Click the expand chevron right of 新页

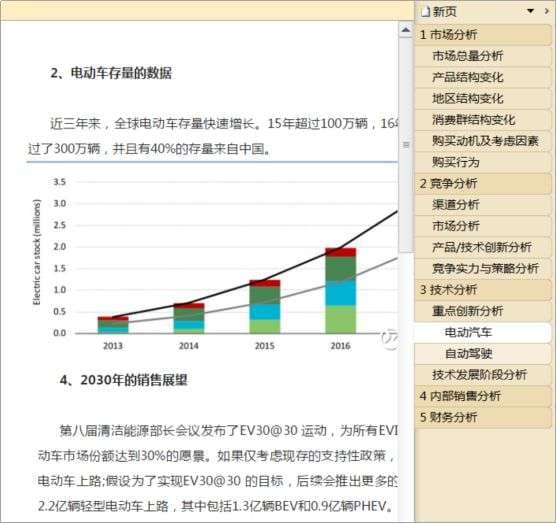546,11
